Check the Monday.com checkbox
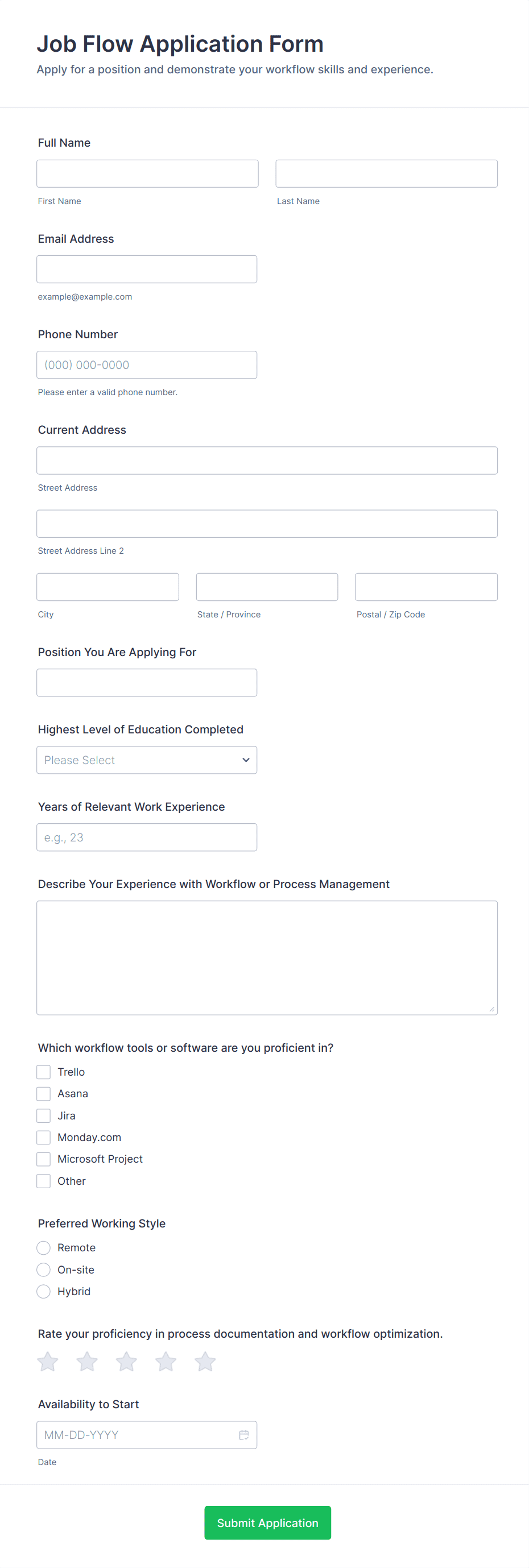This screenshot has width=529, height=1568. 44,1138
